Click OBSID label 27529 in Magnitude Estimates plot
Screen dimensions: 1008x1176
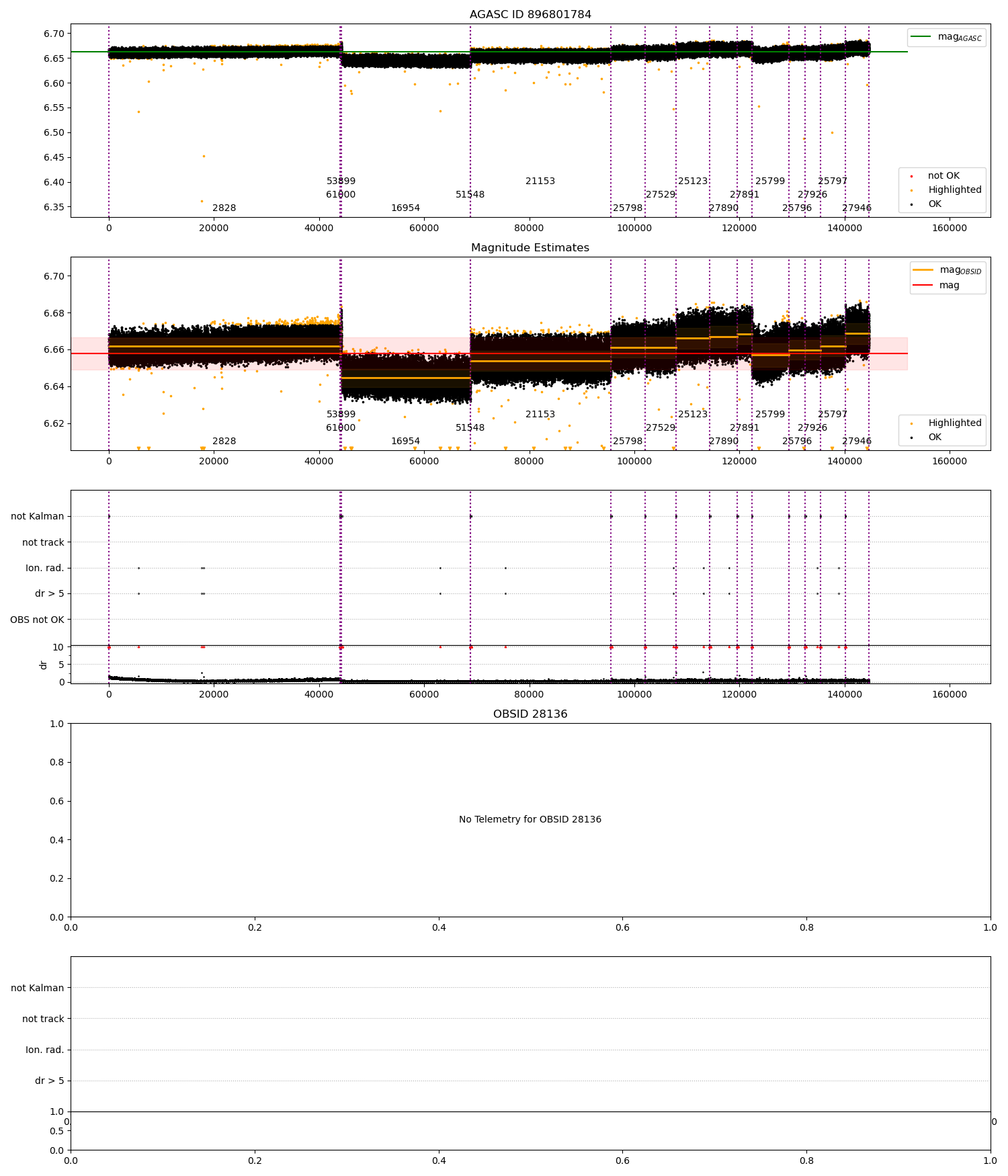(x=661, y=428)
